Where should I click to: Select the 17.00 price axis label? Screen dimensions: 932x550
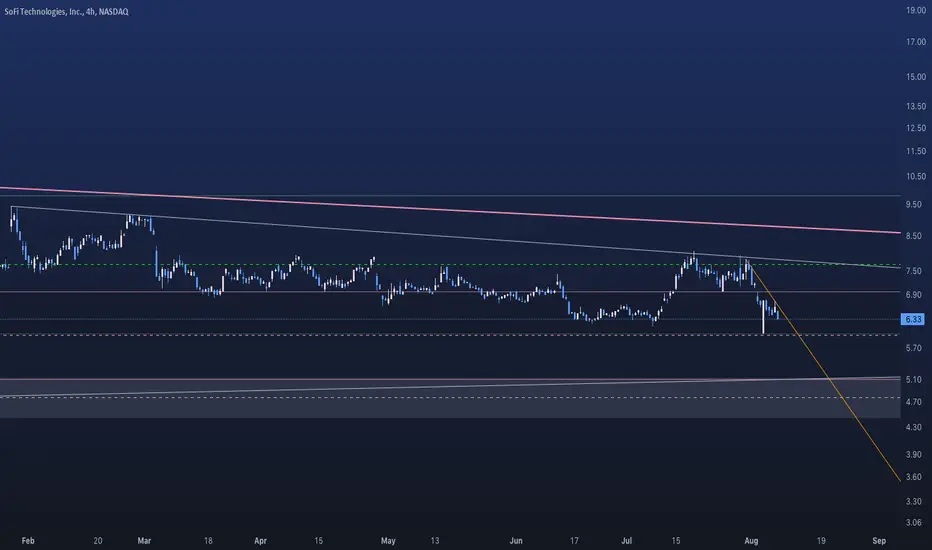click(x=916, y=42)
